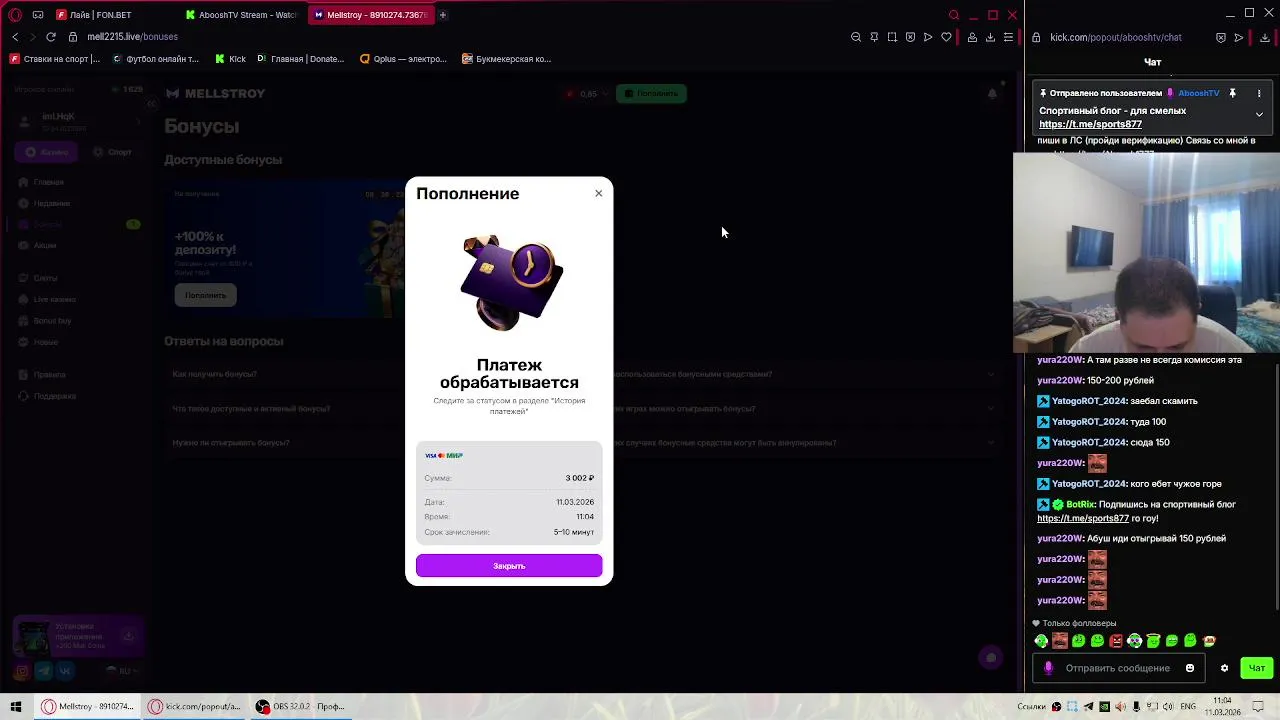Open the GX Corner gamepad icon
This screenshot has width=1280, height=720.
[38, 15]
